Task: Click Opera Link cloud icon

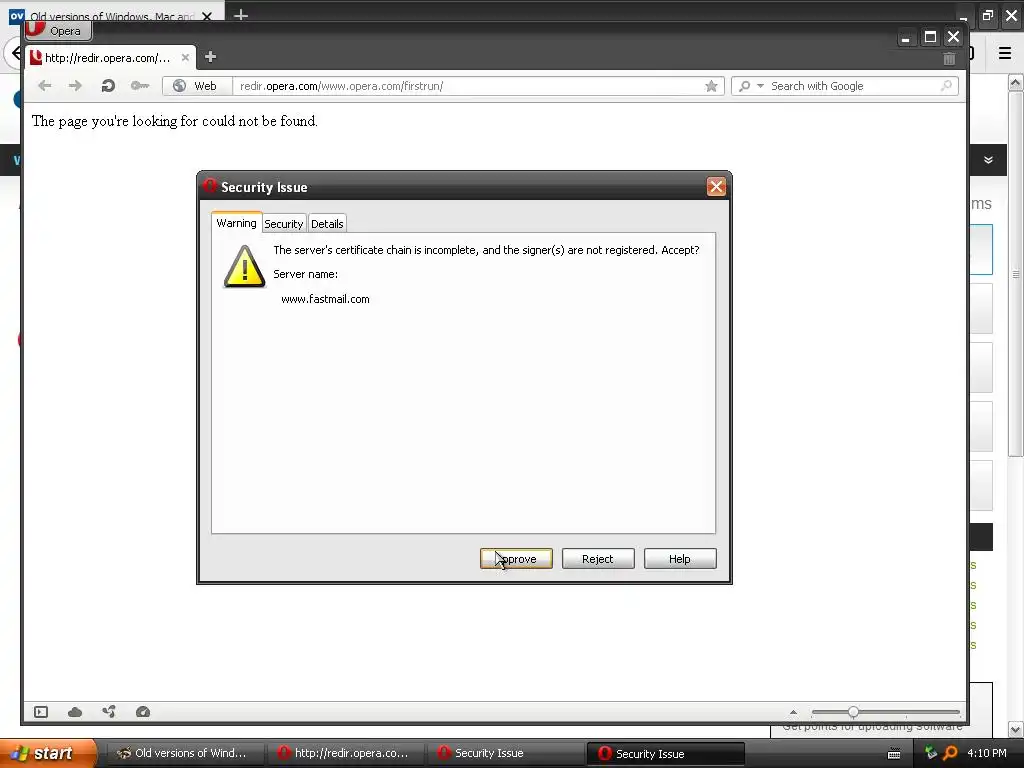Action: pyautogui.click(x=75, y=712)
